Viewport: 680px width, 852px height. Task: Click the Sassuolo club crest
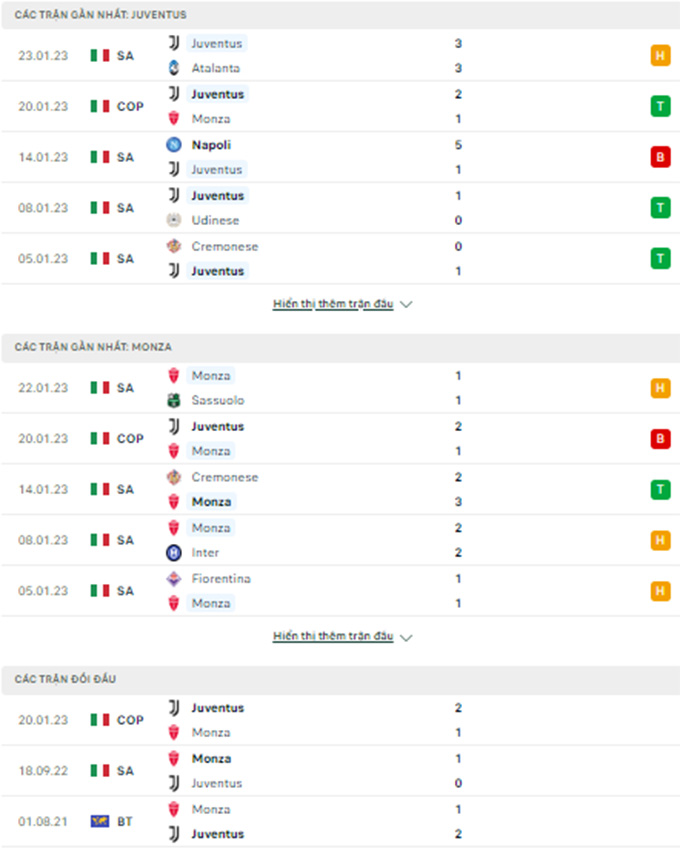[173, 400]
